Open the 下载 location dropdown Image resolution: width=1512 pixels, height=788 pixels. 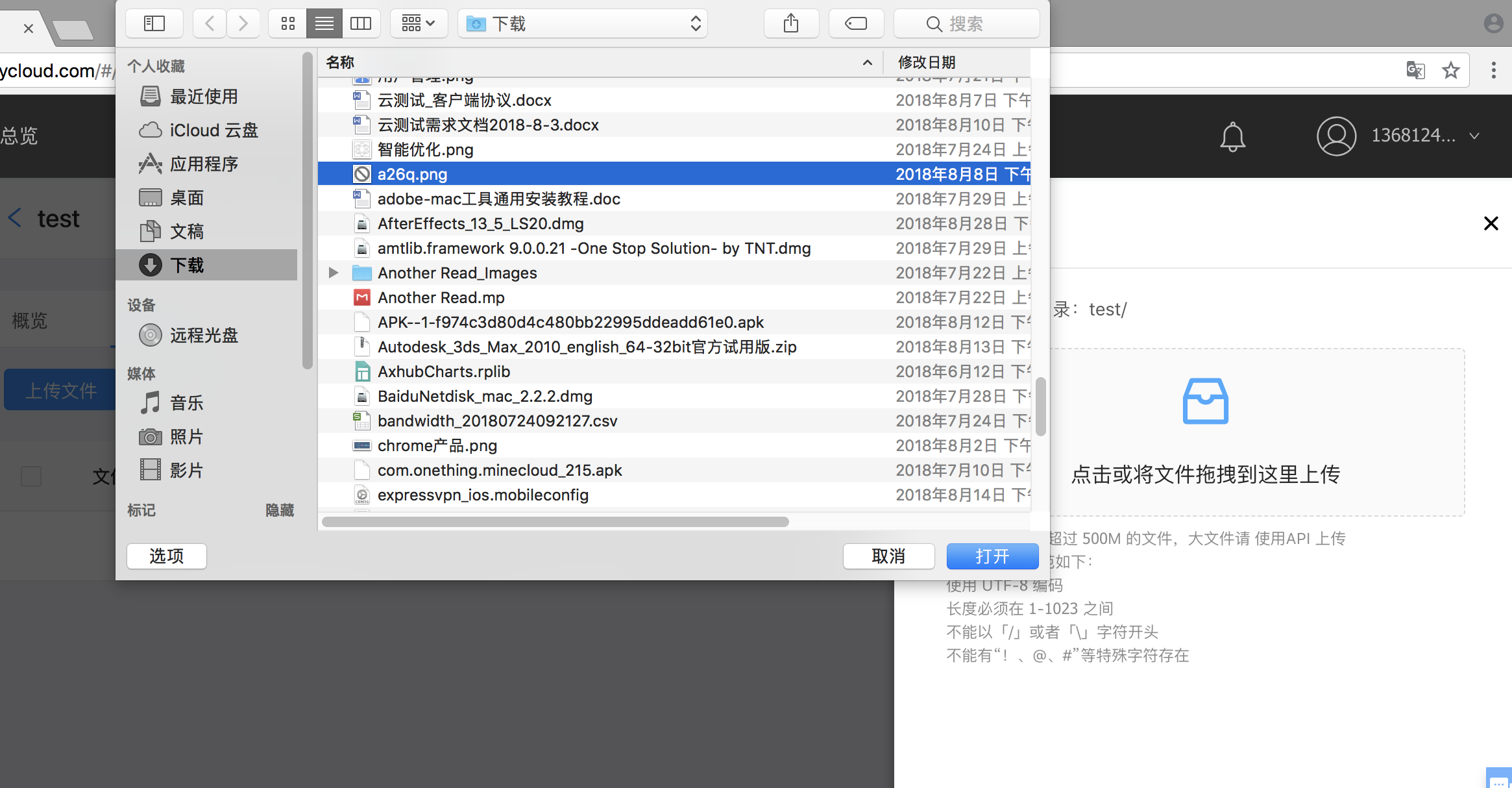point(582,24)
